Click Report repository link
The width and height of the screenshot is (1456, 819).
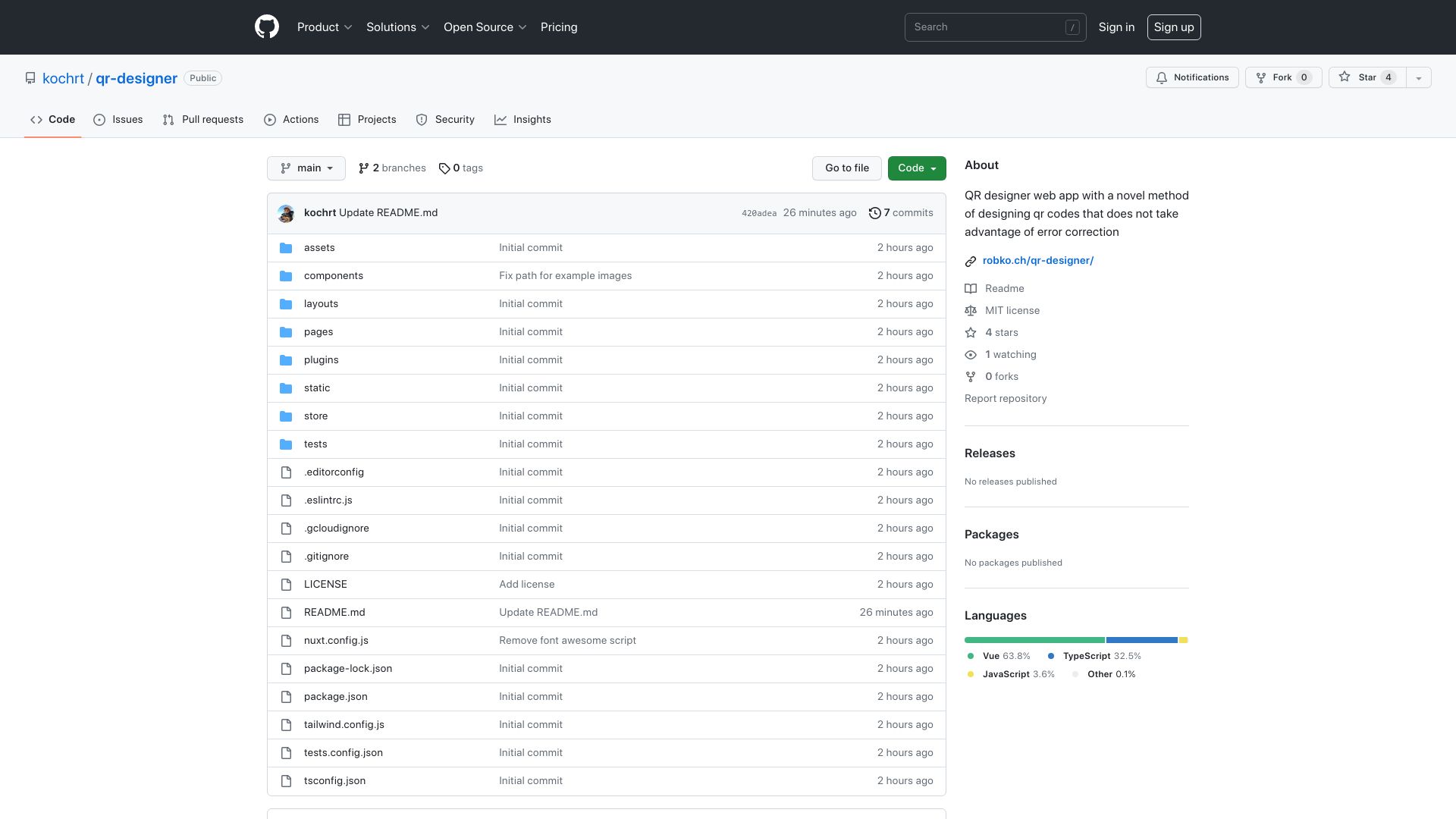[x=1006, y=399]
